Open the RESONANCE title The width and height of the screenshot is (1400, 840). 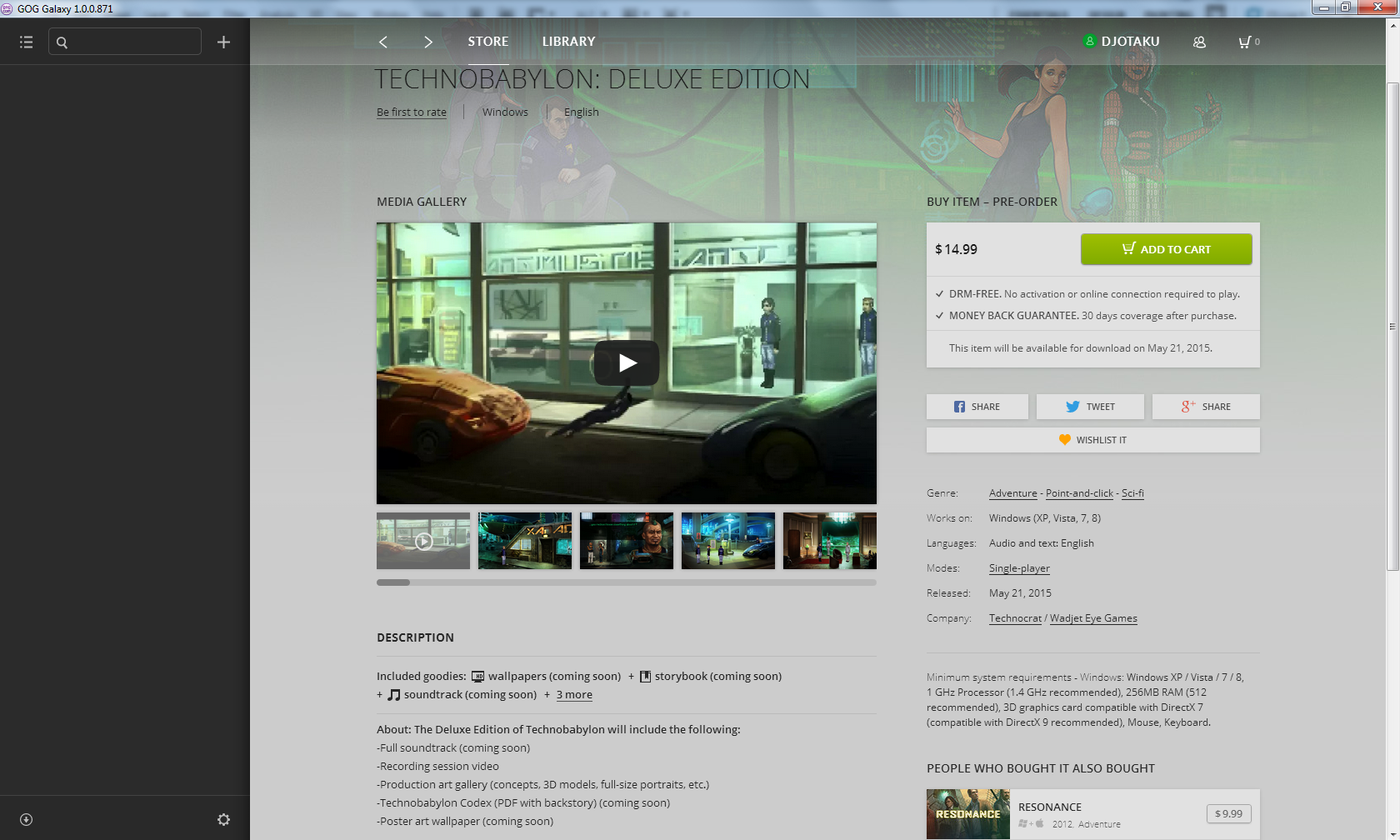(x=1050, y=807)
